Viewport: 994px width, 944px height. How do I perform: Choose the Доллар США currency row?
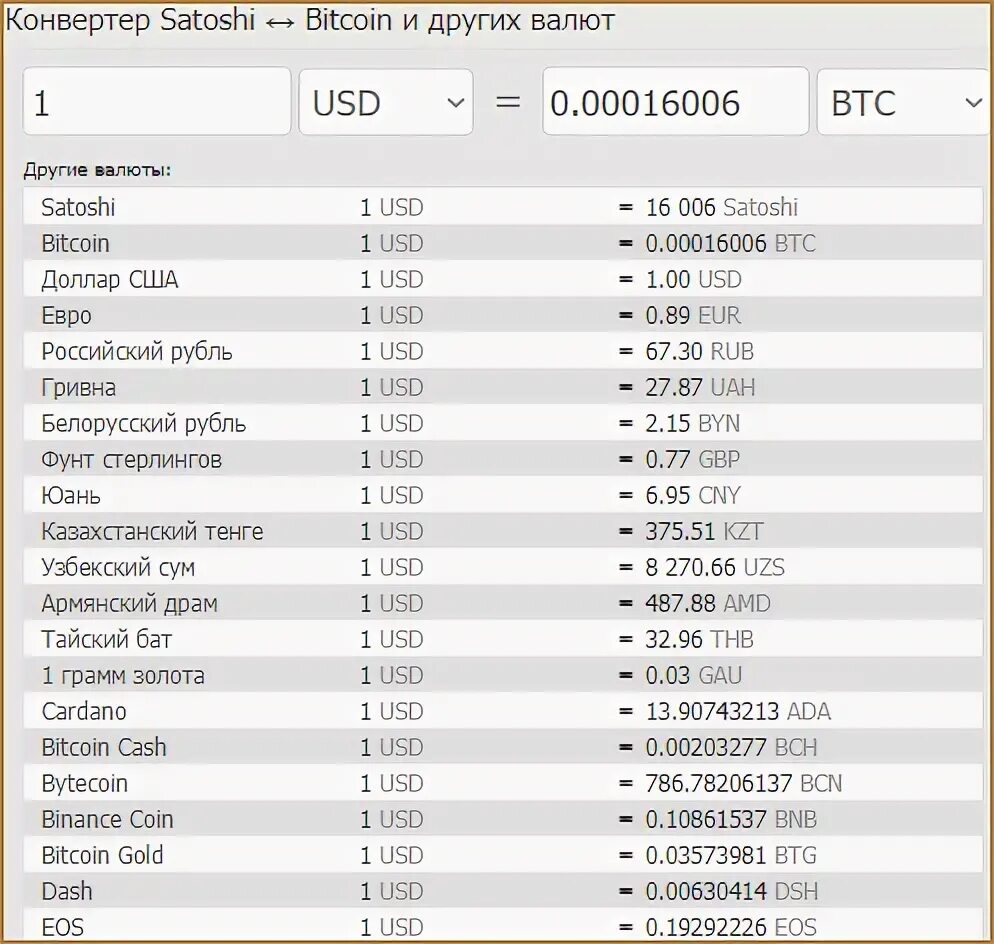coord(503,279)
